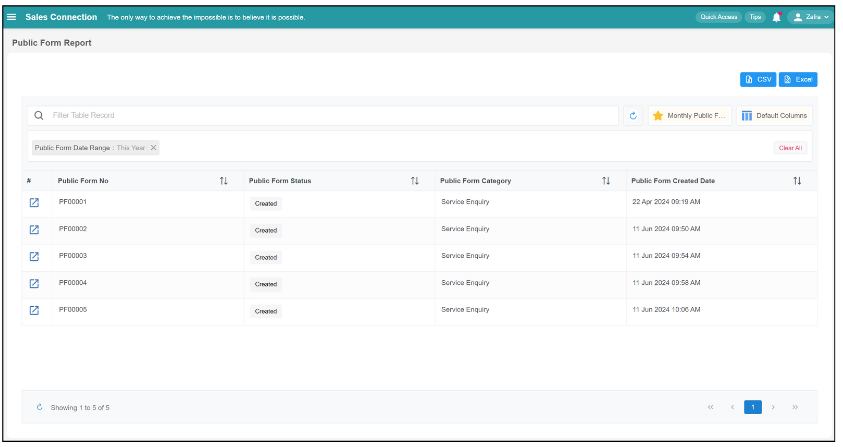Click Created status badge for PF00002
The image size is (843, 447).
[266, 231]
